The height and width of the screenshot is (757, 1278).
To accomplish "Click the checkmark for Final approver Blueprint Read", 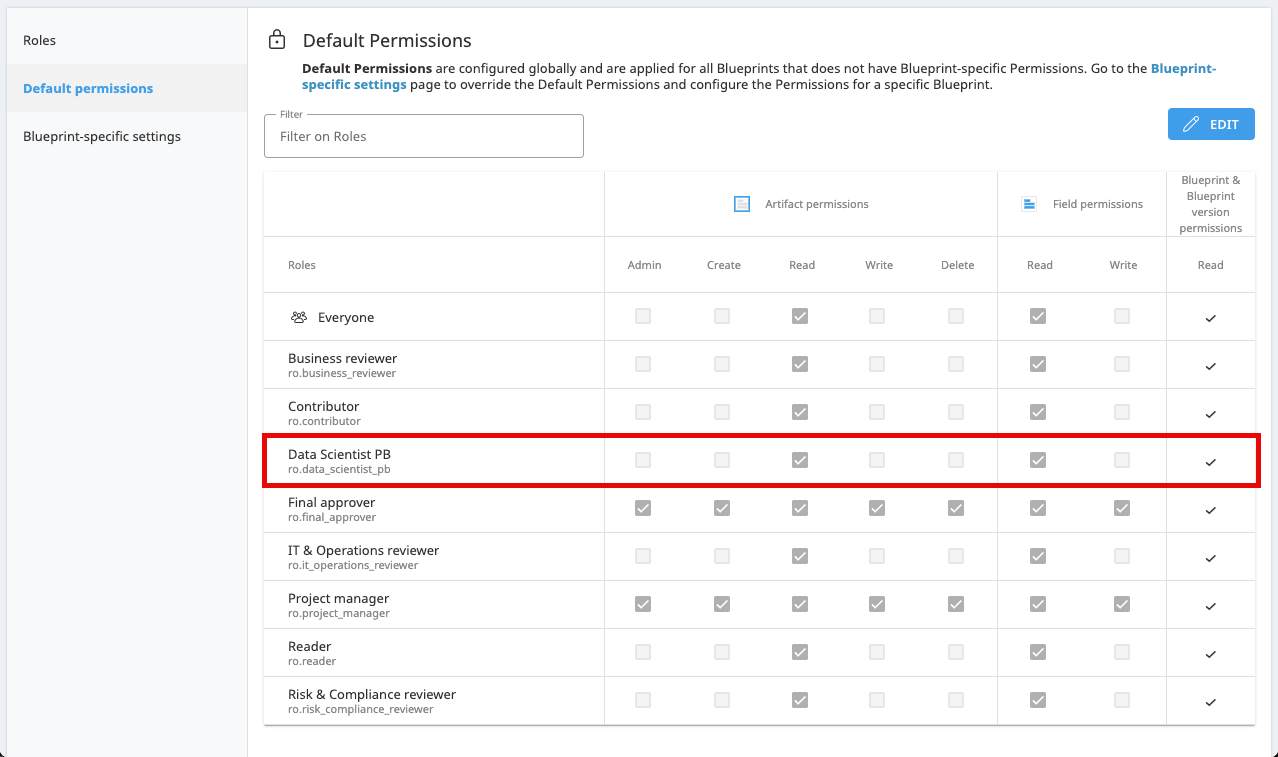I will [x=1210, y=508].
